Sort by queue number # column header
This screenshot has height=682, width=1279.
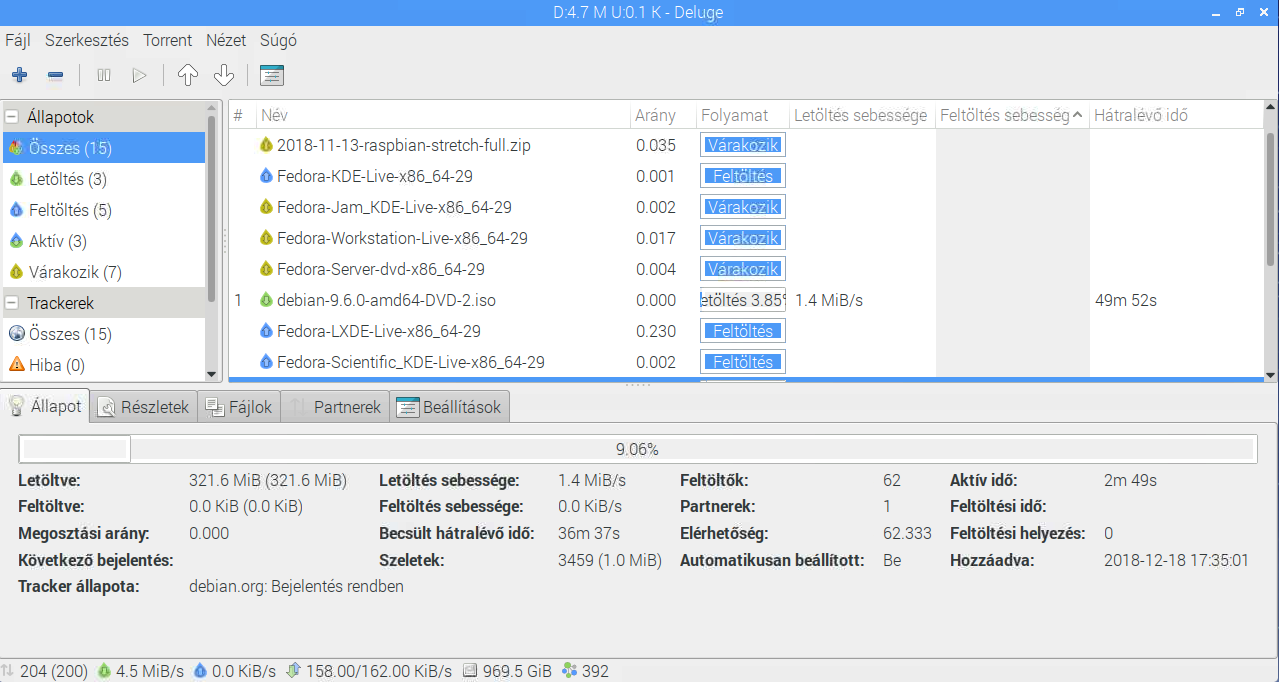click(242, 115)
